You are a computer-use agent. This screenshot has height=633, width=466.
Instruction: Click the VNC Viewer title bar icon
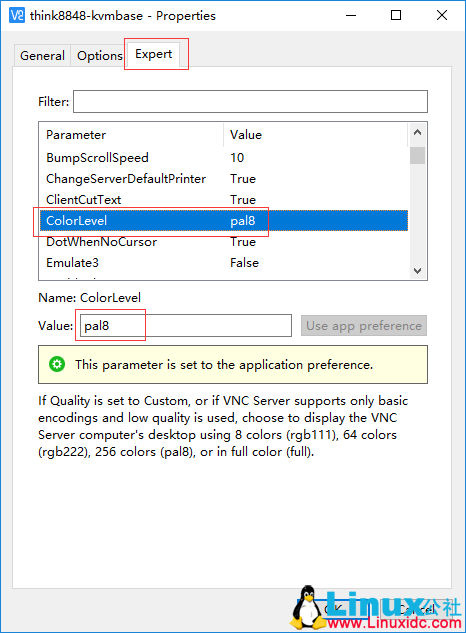pos(17,15)
